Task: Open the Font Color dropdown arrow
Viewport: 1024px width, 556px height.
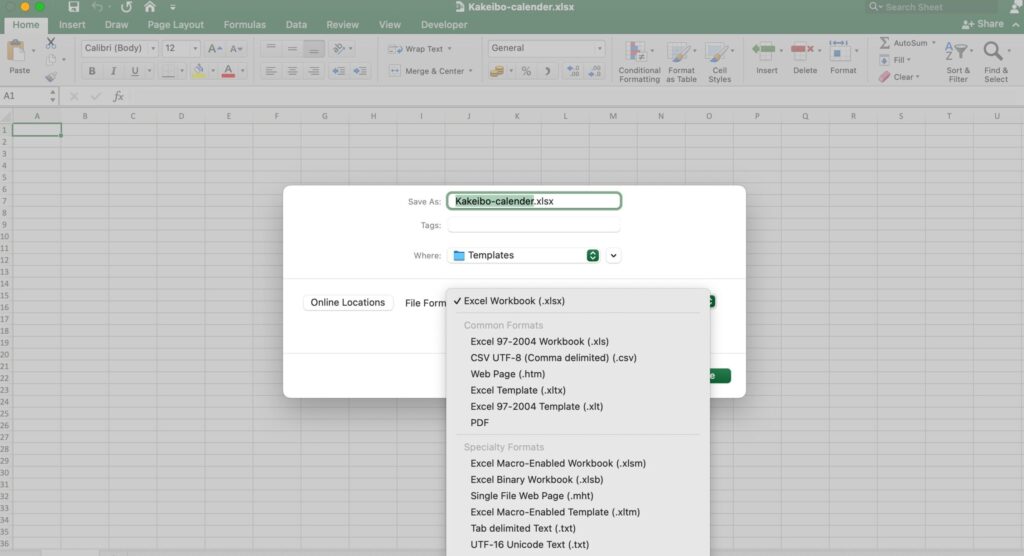Action: (x=242, y=71)
